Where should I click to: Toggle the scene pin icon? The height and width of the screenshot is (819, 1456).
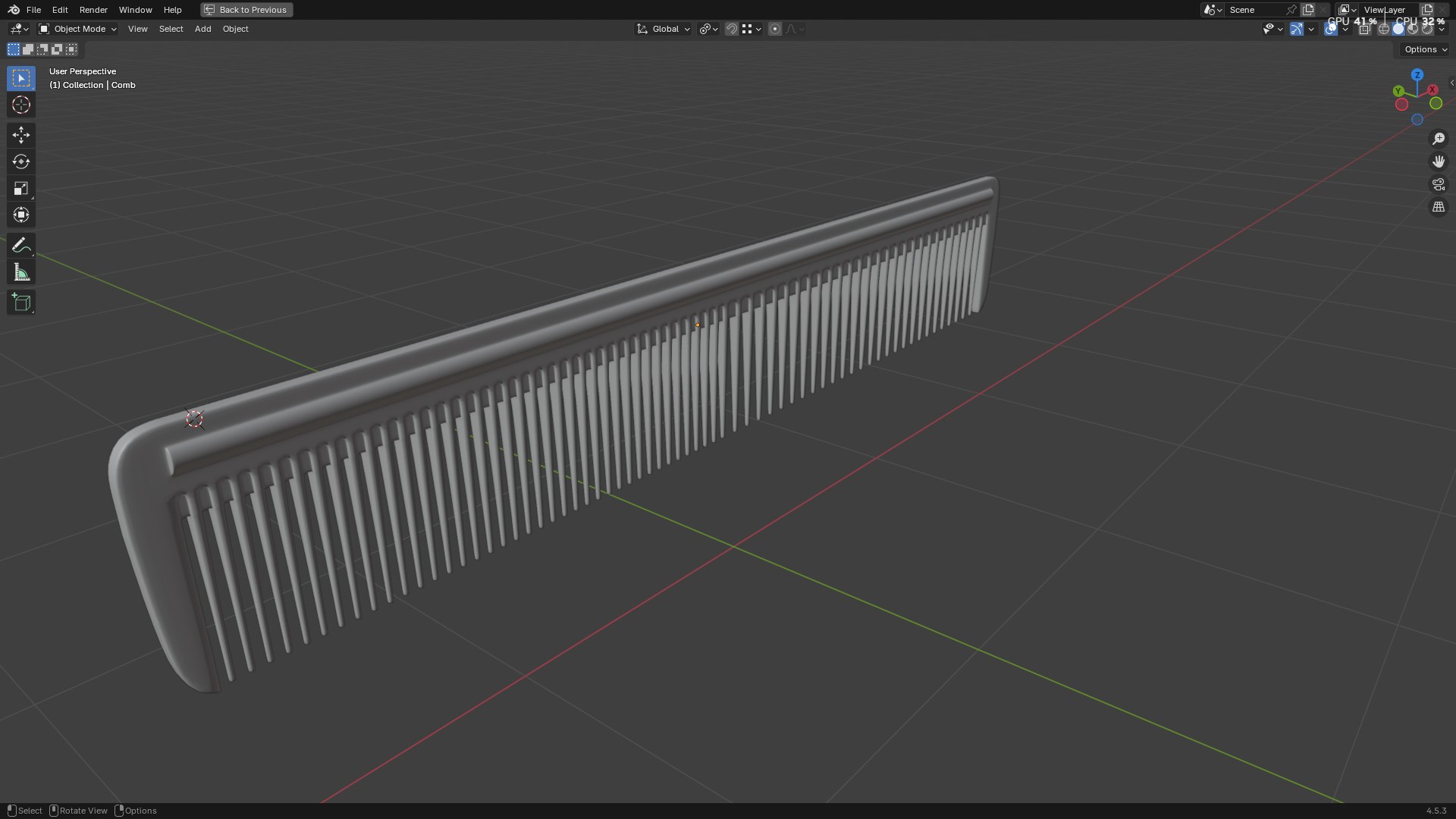click(1291, 10)
